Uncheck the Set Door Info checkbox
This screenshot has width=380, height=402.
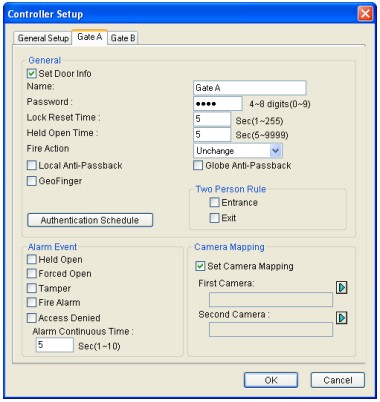coord(32,73)
